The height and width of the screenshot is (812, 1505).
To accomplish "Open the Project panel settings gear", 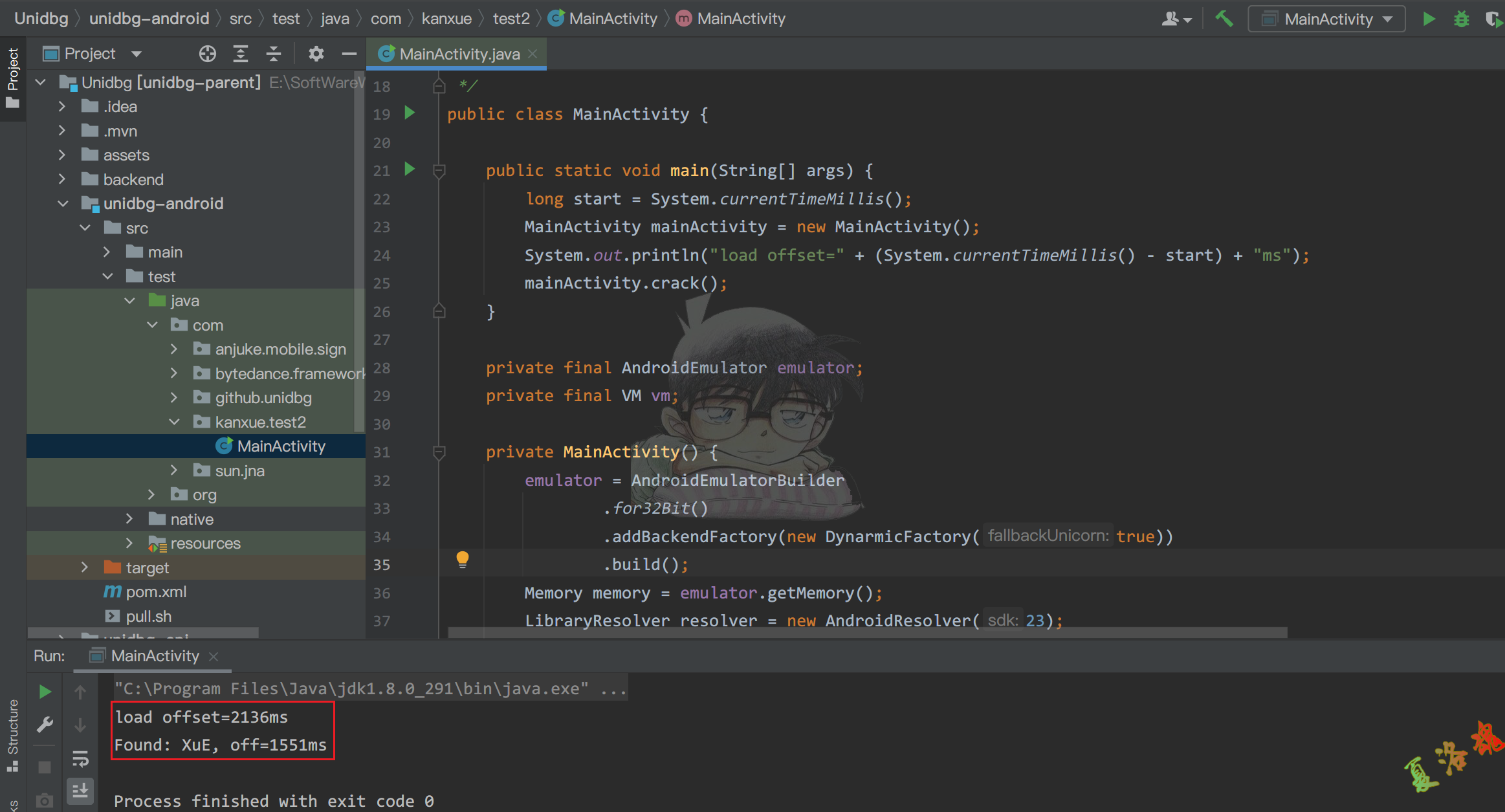I will [x=316, y=54].
